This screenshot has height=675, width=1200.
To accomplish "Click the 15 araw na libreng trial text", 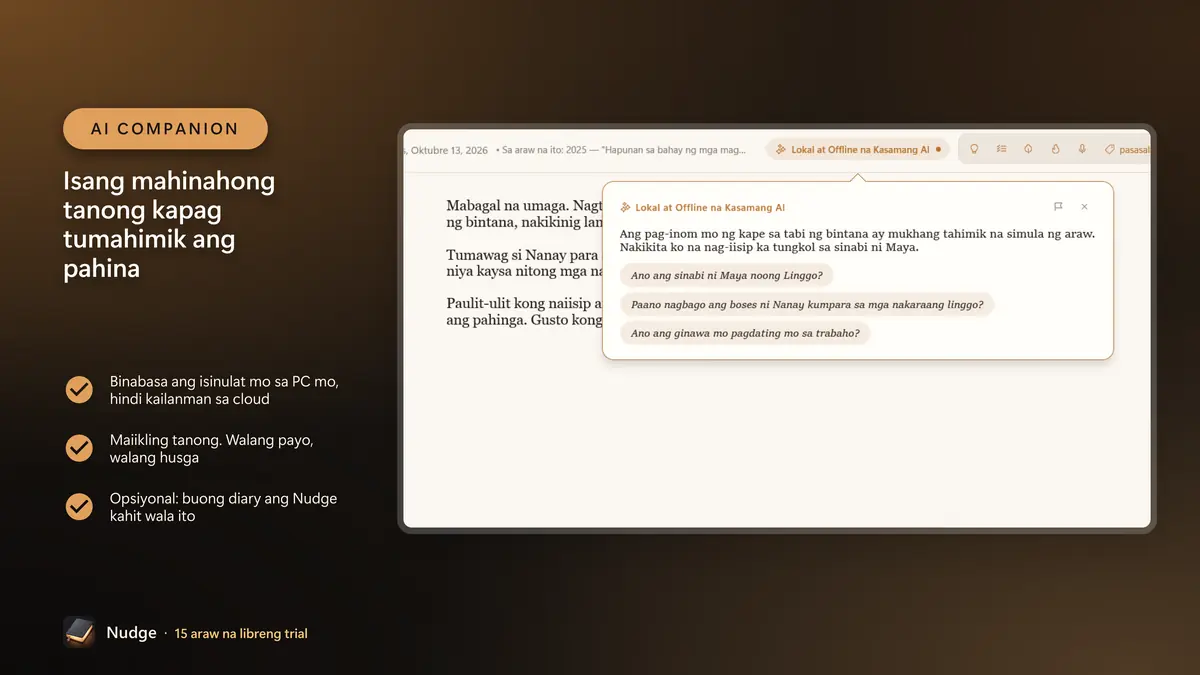I will [x=241, y=633].
